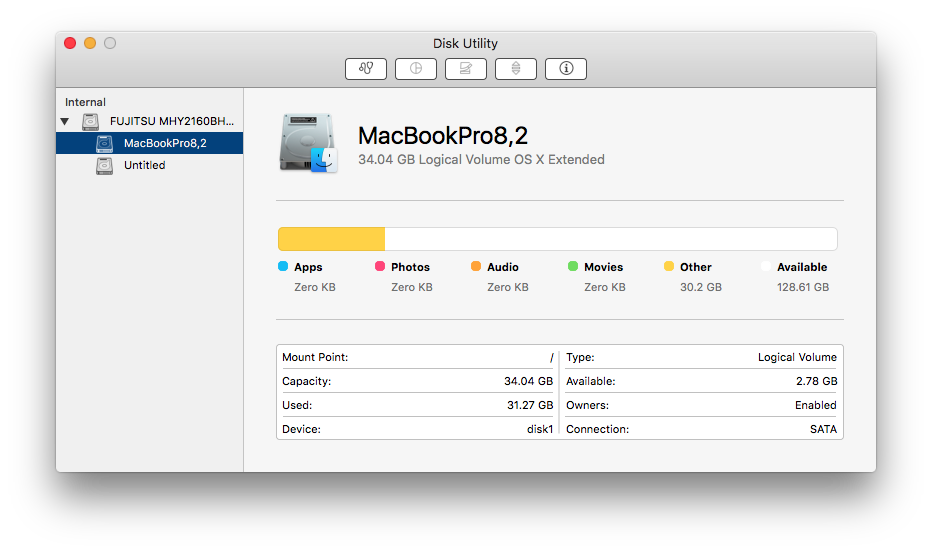Select the Untitled volume in sidebar

[149, 165]
